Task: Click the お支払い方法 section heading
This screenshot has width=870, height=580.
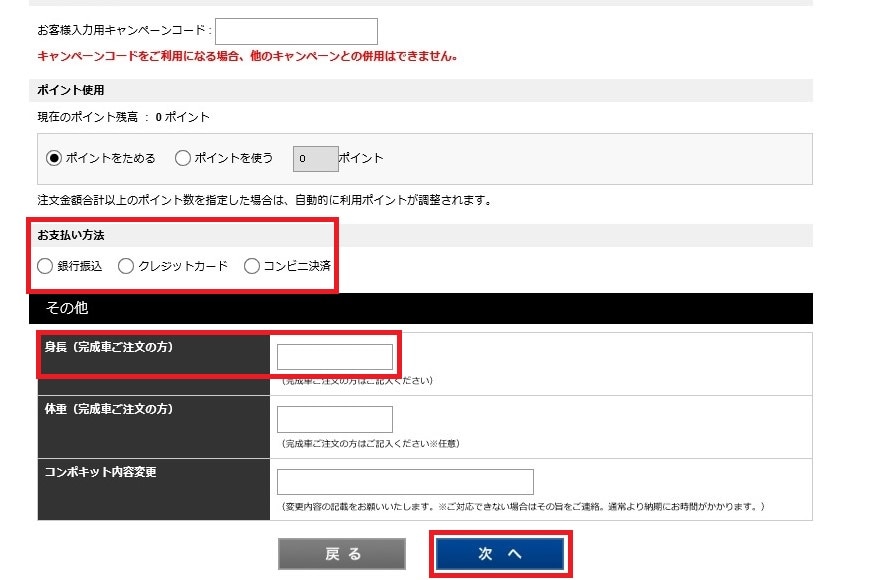Action: [x=71, y=235]
